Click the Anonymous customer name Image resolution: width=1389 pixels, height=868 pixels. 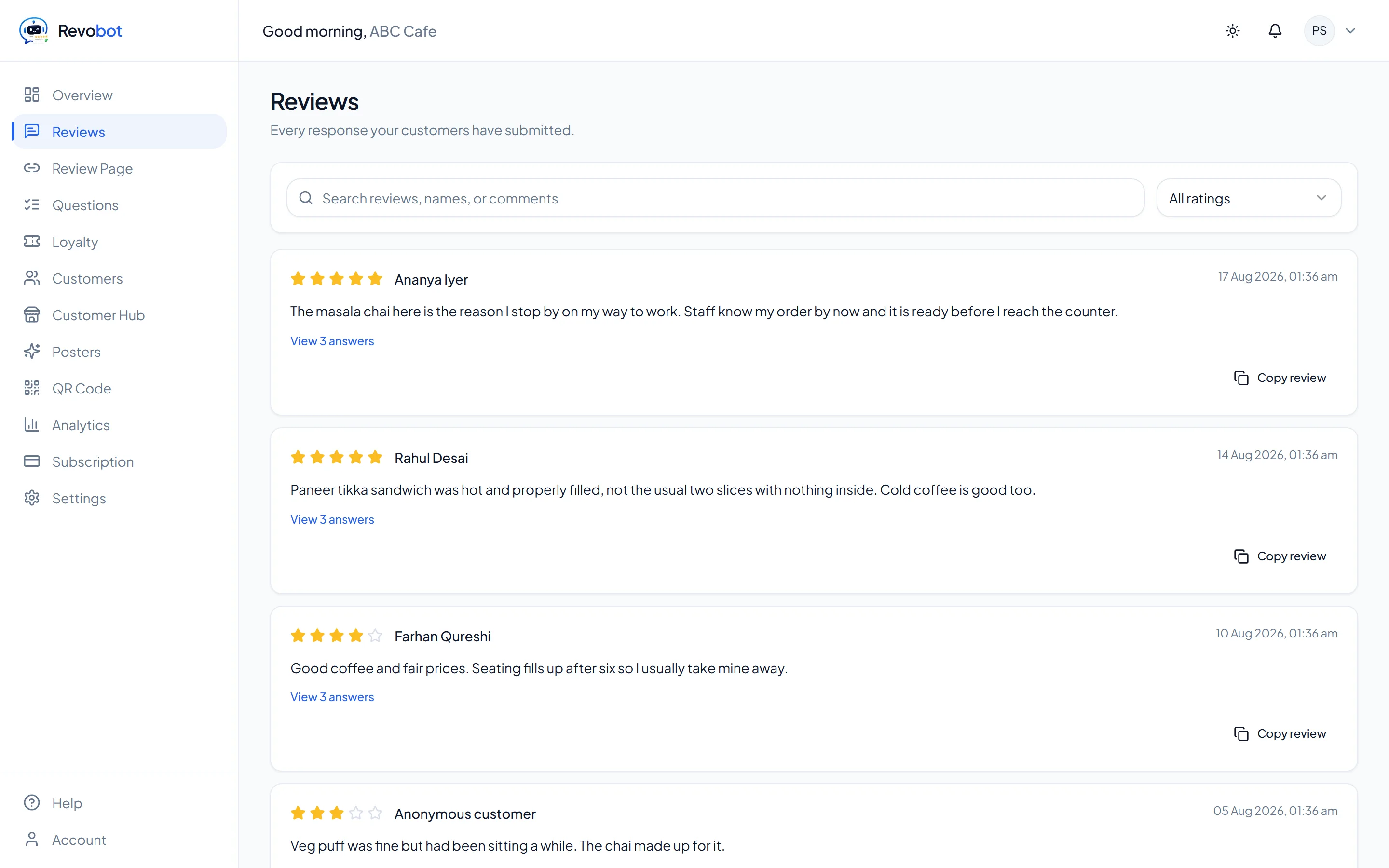(465, 814)
